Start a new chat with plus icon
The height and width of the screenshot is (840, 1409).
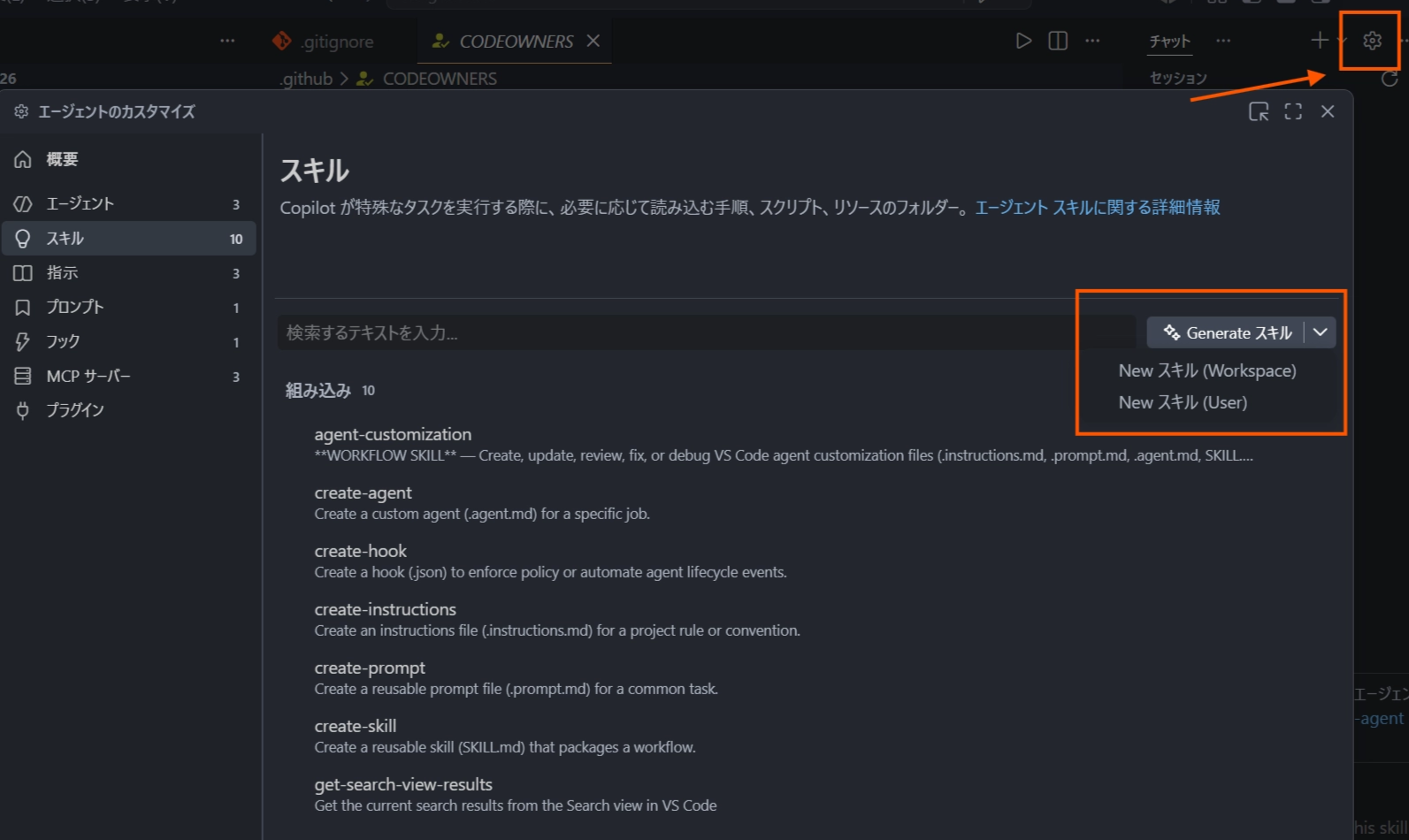pyautogui.click(x=1319, y=41)
